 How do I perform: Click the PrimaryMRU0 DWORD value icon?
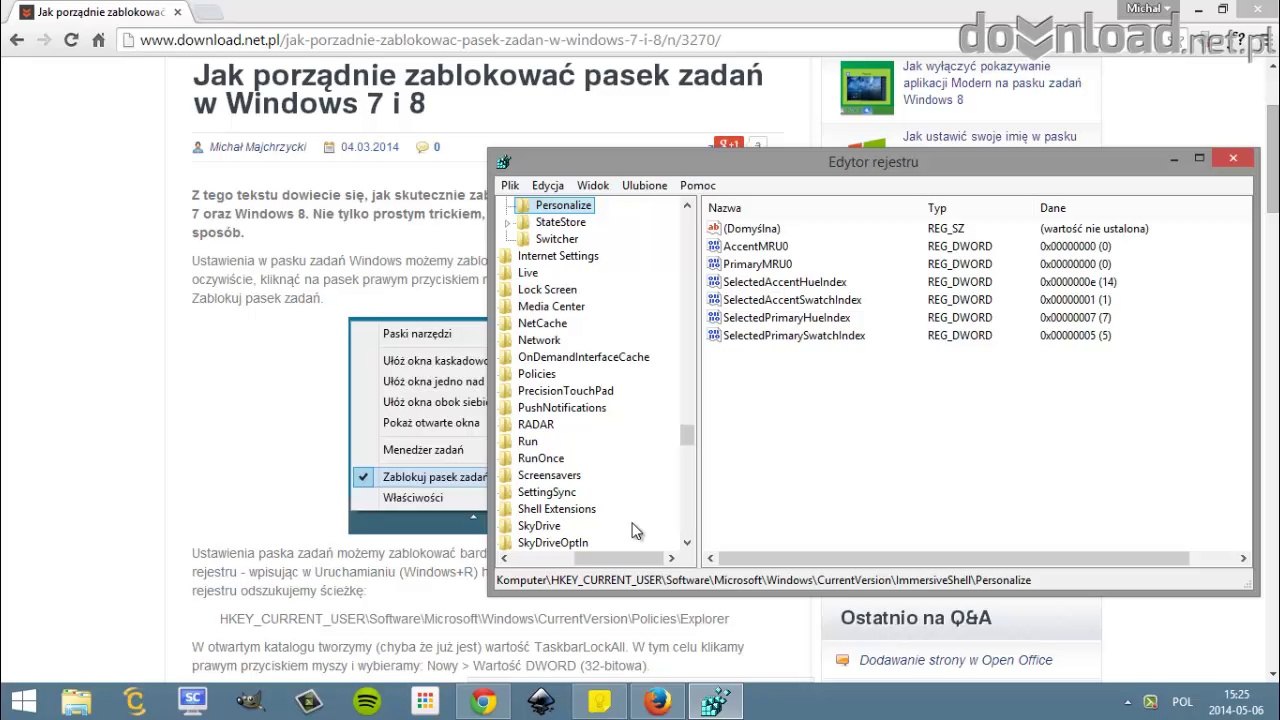click(x=714, y=264)
